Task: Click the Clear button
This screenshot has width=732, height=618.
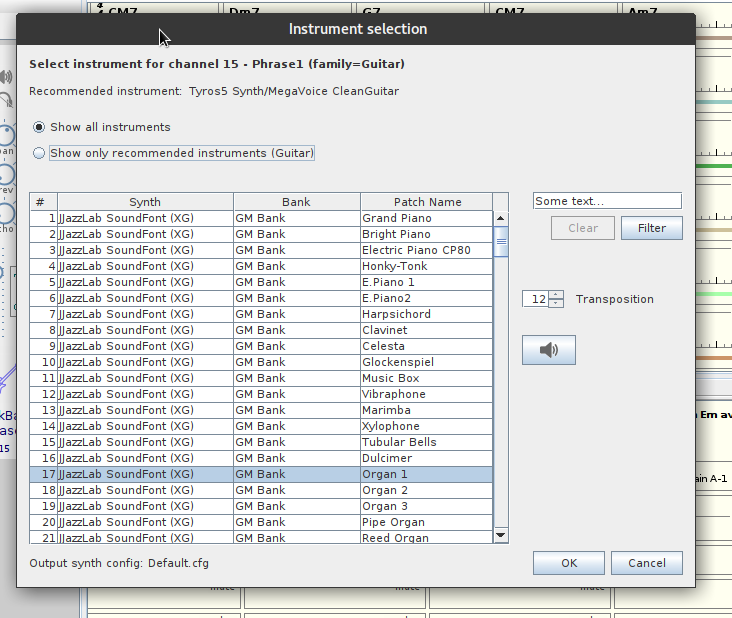Action: [x=583, y=228]
